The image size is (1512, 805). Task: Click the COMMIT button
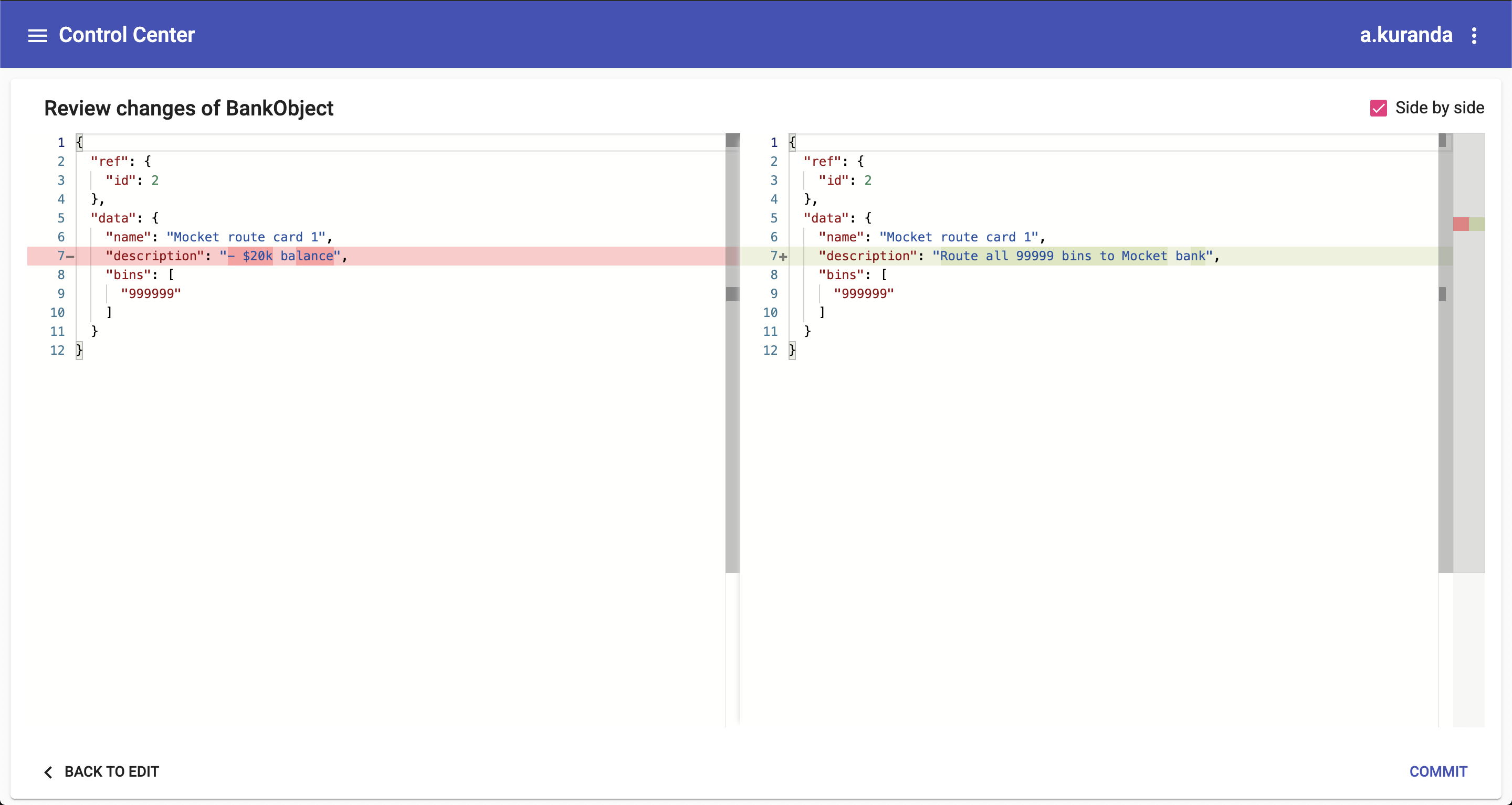1438,771
